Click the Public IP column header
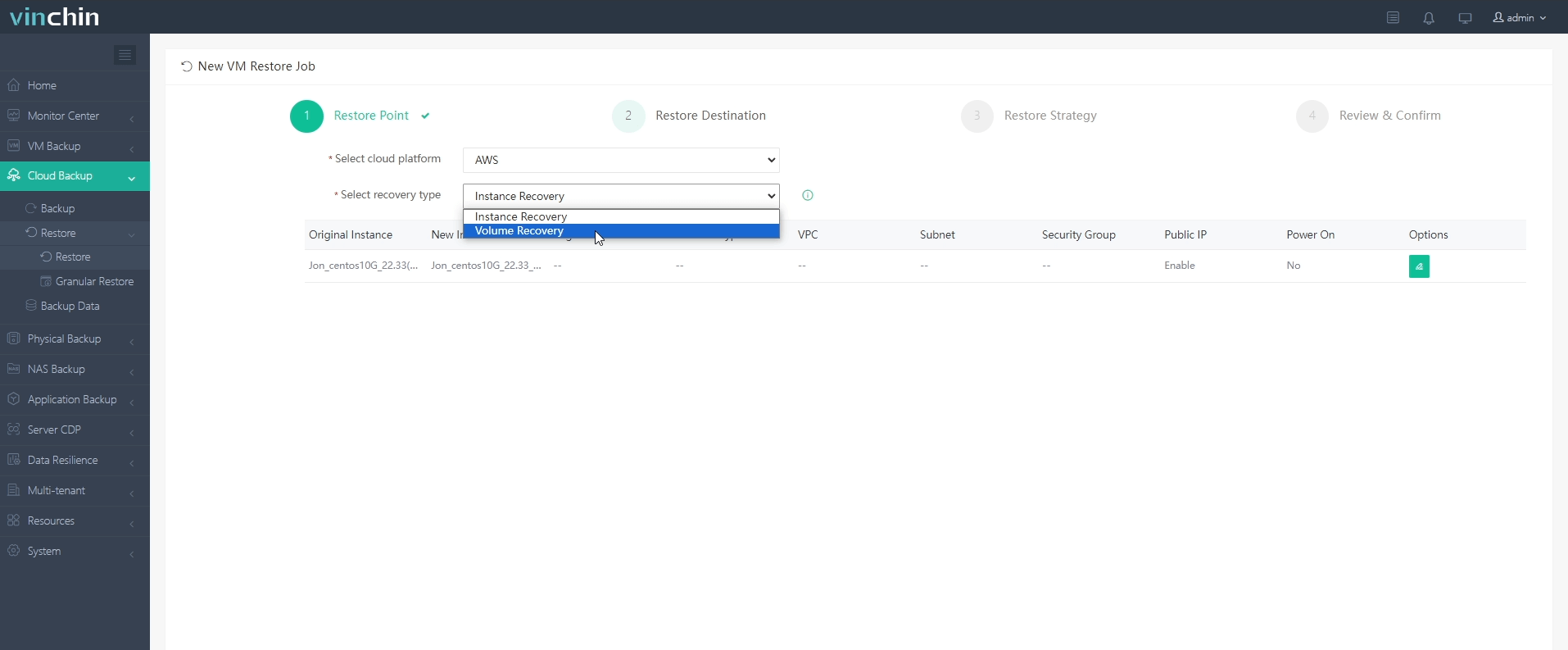The height and width of the screenshot is (650, 1568). point(1185,235)
